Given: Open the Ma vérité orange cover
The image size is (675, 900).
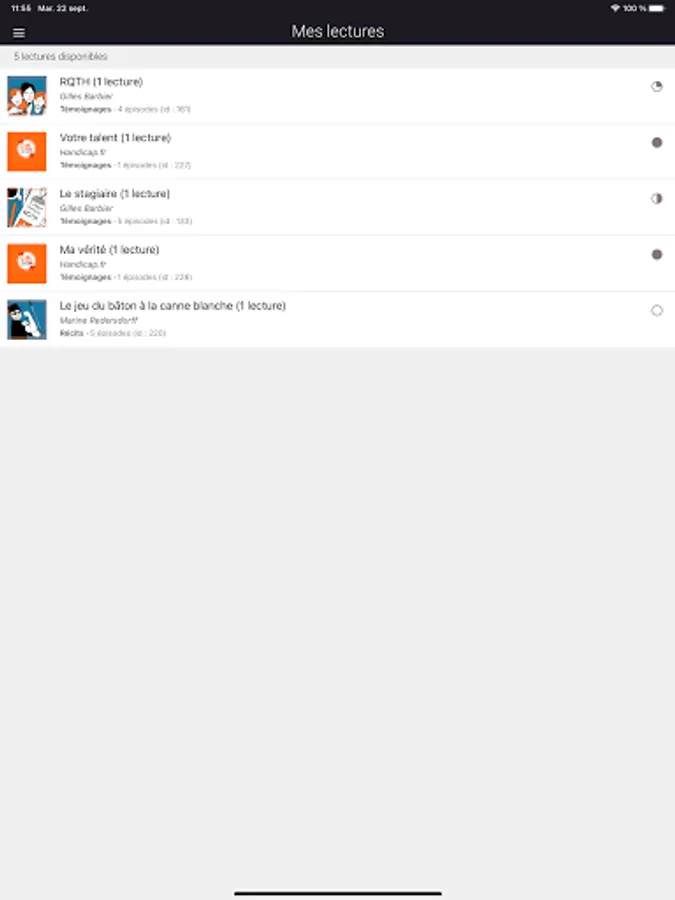Looking at the screenshot, I should [x=26, y=263].
